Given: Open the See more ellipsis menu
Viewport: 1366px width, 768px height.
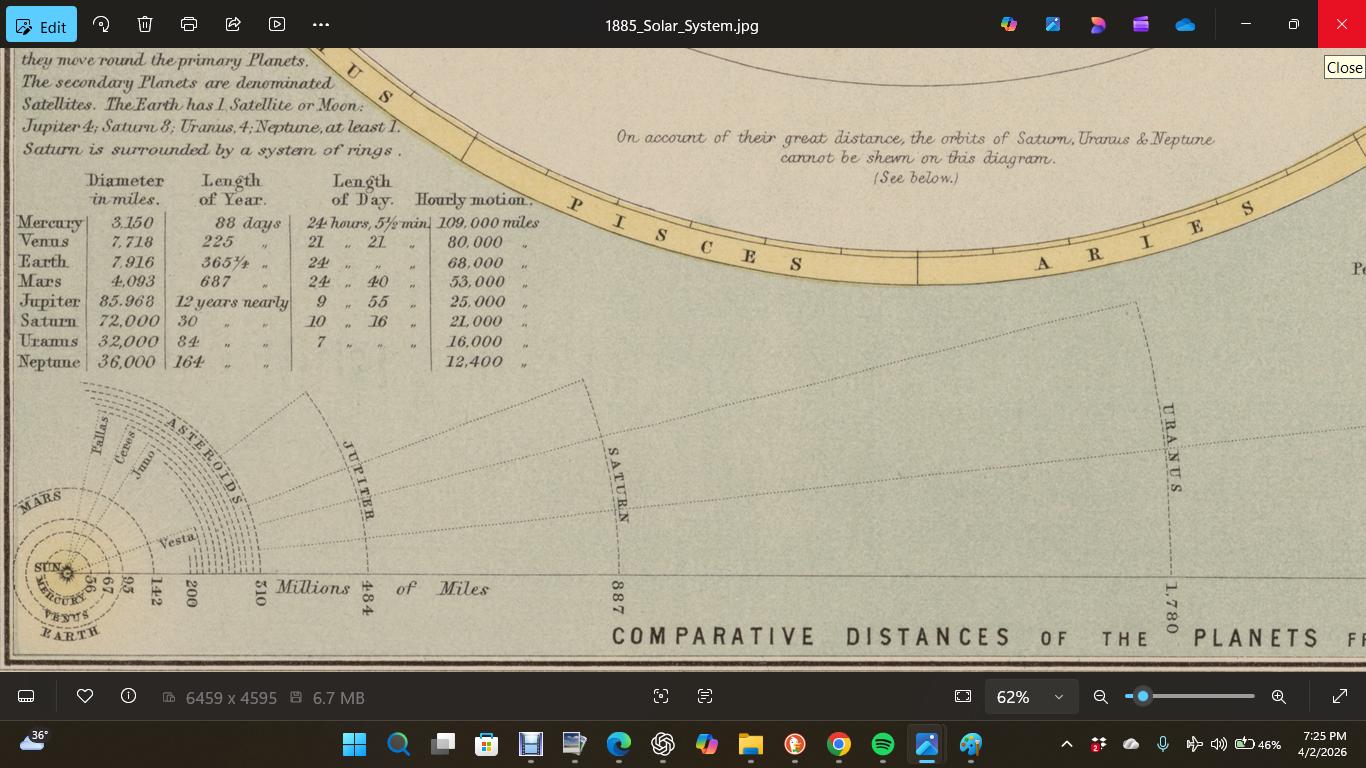Looking at the screenshot, I should 321,24.
